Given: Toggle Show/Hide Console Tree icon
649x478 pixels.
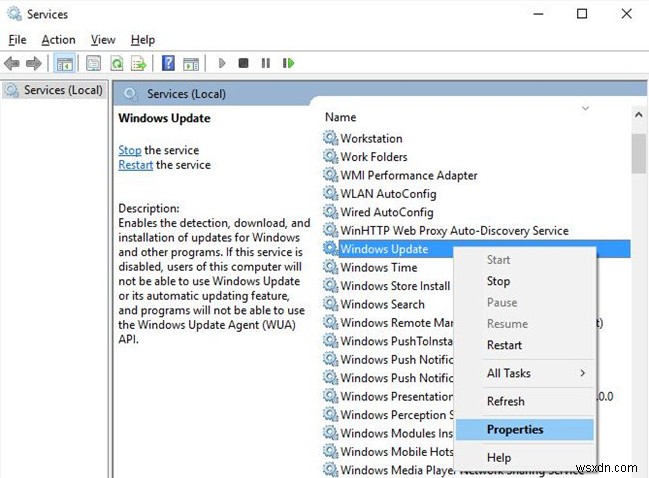Looking at the screenshot, I should [65, 63].
